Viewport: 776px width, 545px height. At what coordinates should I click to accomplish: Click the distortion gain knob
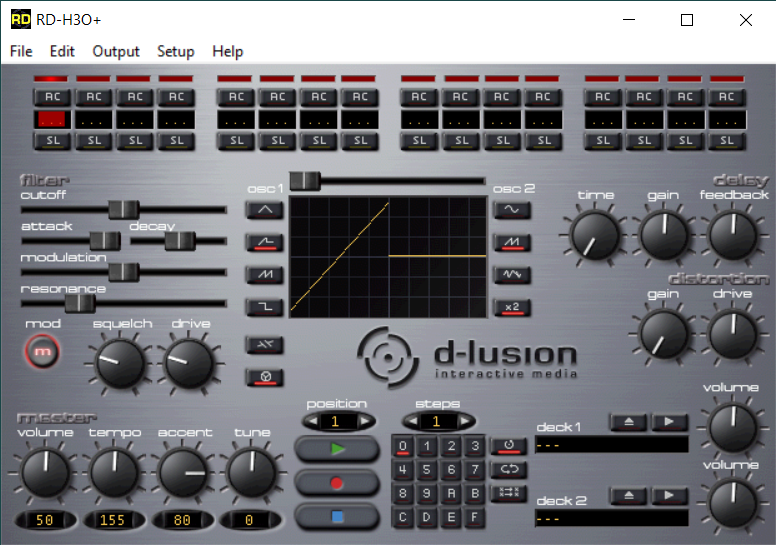point(664,335)
